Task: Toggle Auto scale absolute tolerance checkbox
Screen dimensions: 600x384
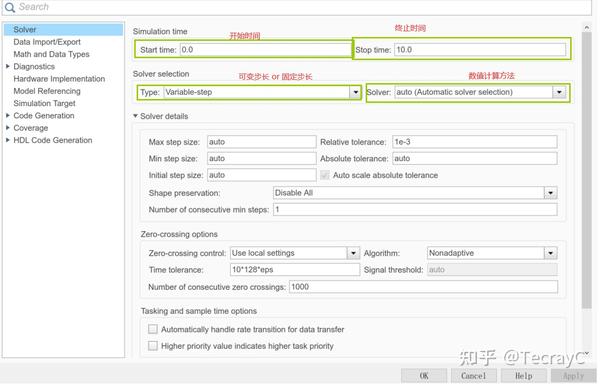Action: click(324, 175)
